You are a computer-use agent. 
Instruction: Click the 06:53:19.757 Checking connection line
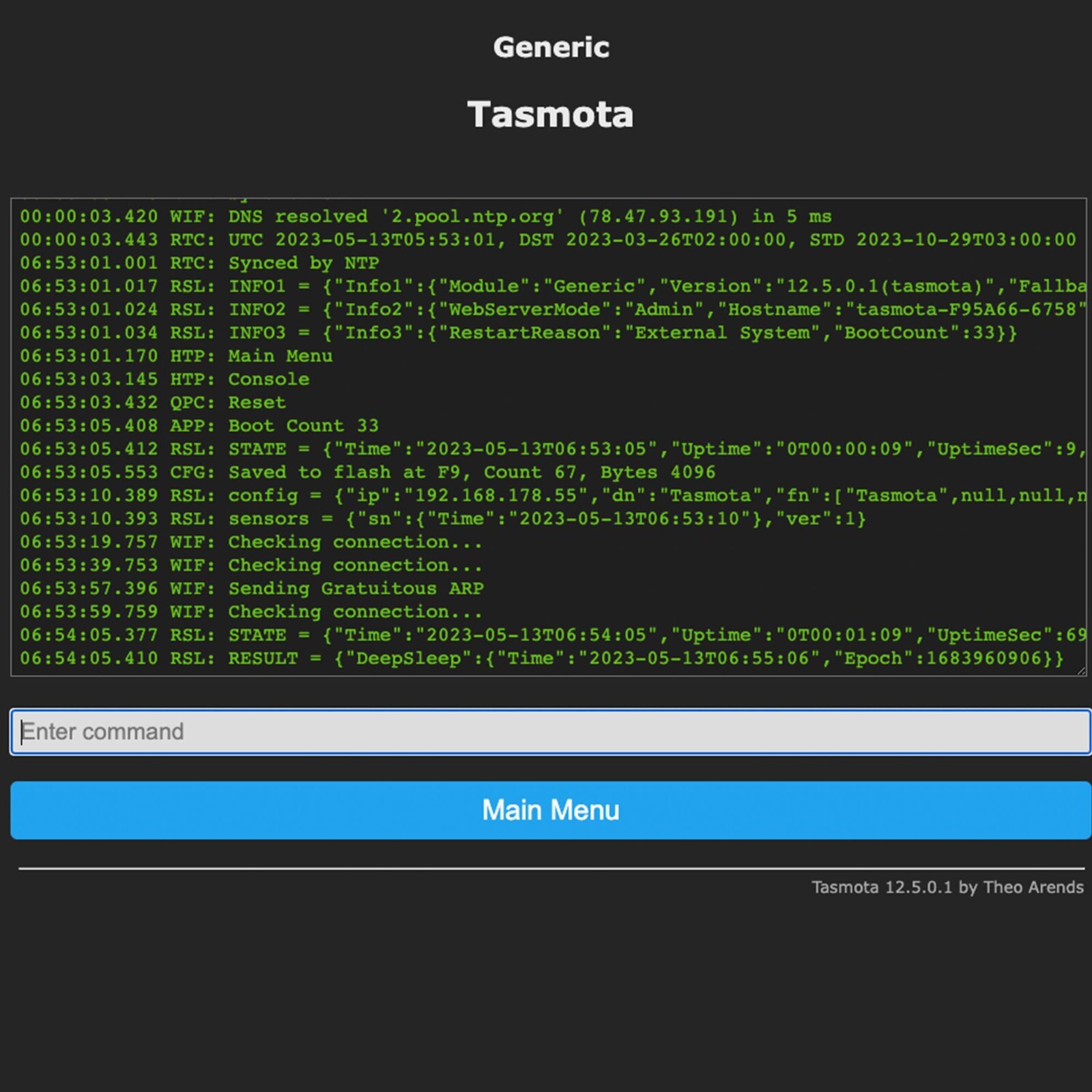coord(251,541)
